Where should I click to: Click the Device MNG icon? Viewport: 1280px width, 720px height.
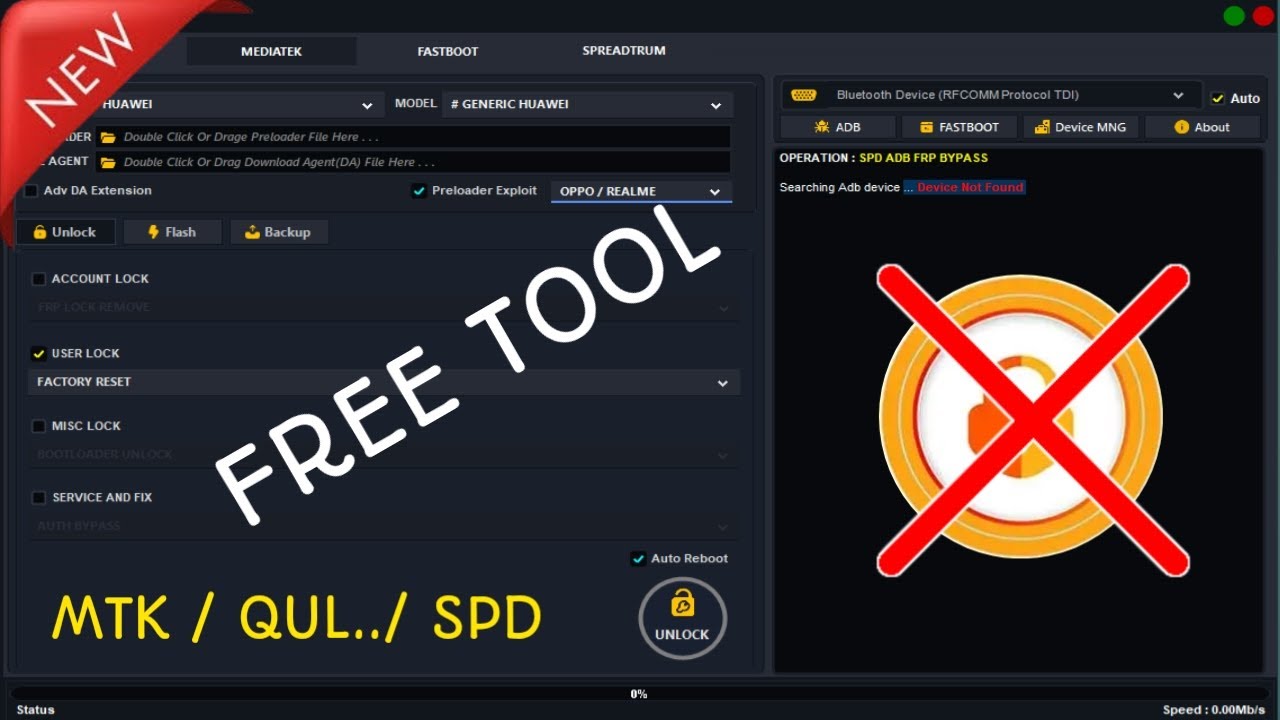pyautogui.click(x=1042, y=127)
